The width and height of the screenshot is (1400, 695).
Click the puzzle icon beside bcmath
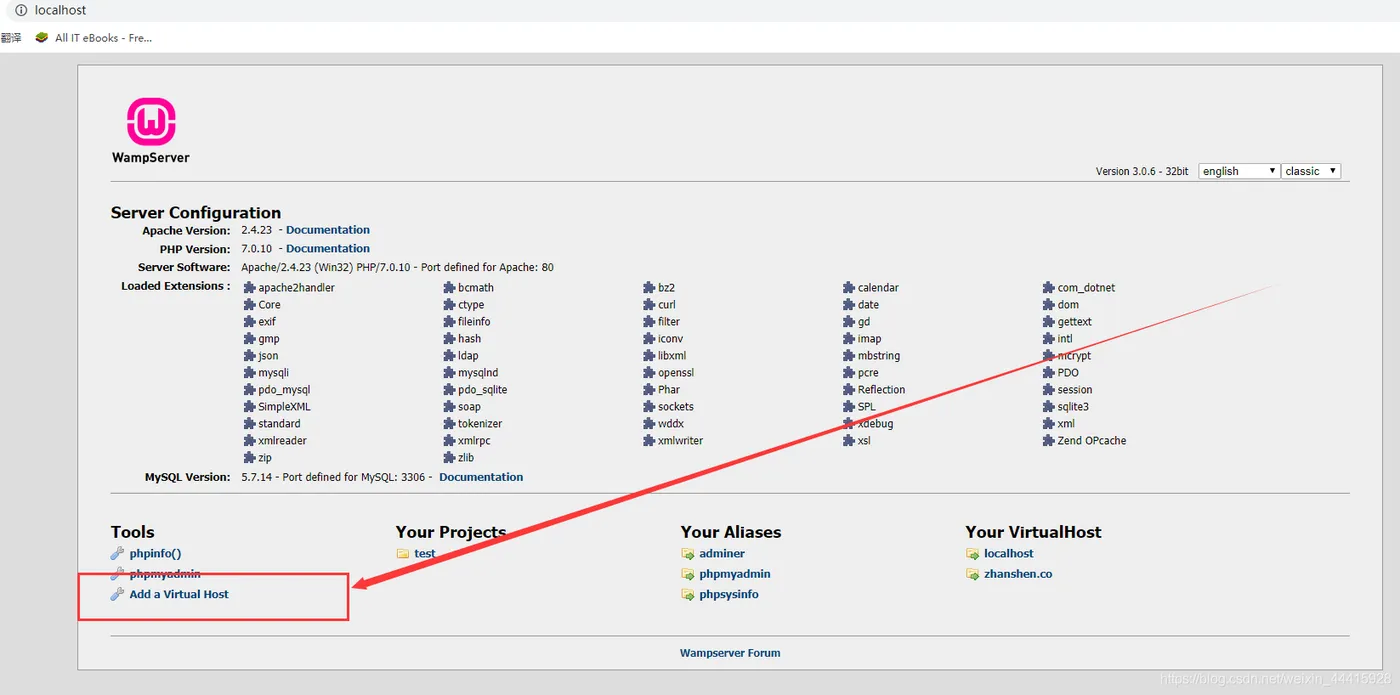(450, 288)
